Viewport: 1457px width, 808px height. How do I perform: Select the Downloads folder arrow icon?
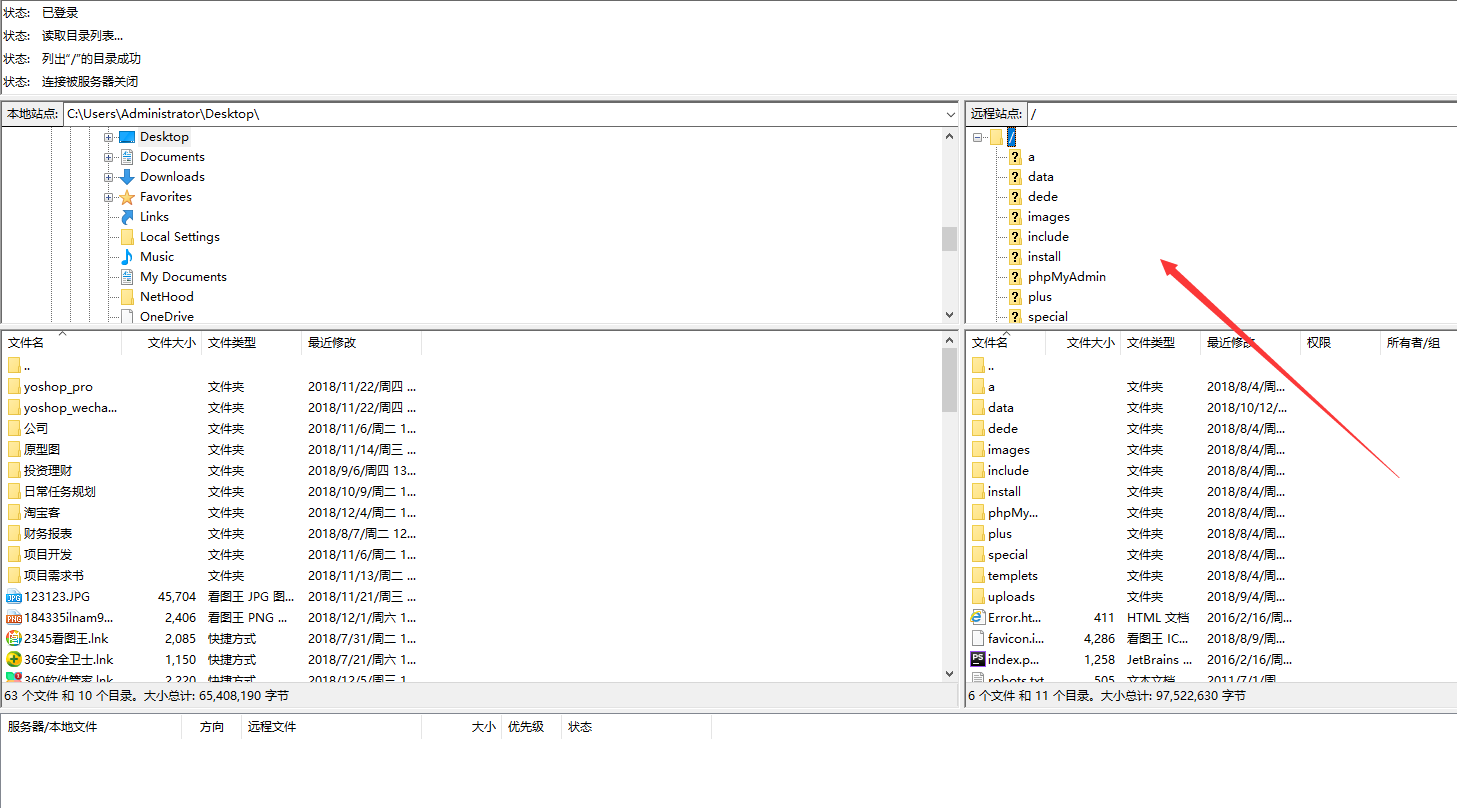point(127,177)
